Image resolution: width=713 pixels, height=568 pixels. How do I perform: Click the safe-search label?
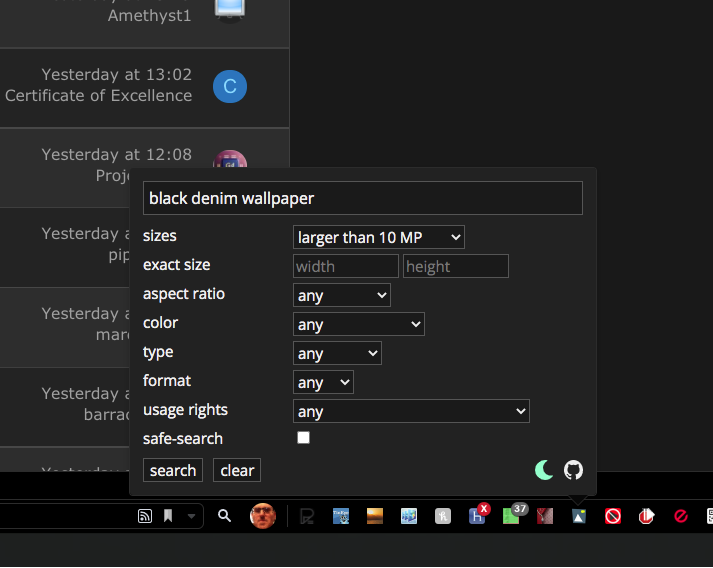pyautogui.click(x=183, y=439)
